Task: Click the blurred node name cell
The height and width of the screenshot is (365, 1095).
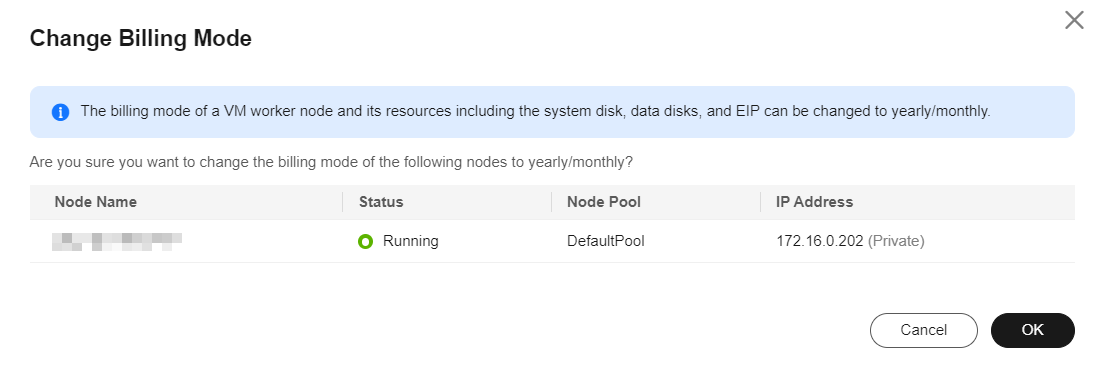Action: coord(117,241)
